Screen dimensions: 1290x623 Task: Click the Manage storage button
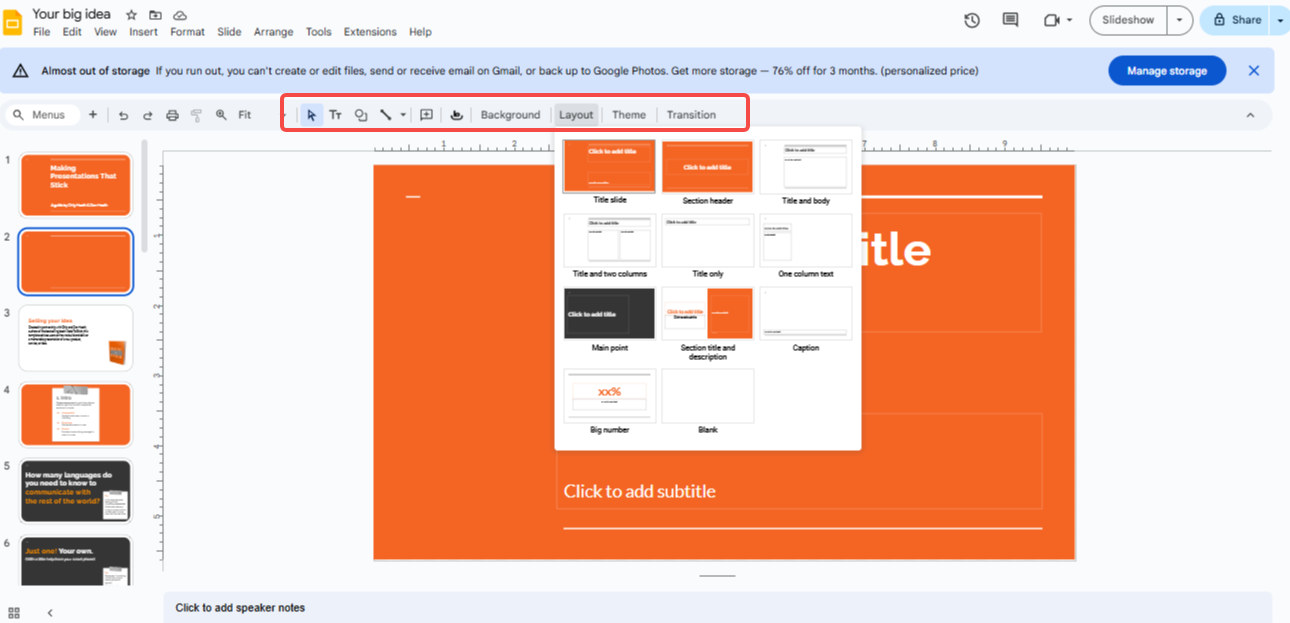[1166, 70]
